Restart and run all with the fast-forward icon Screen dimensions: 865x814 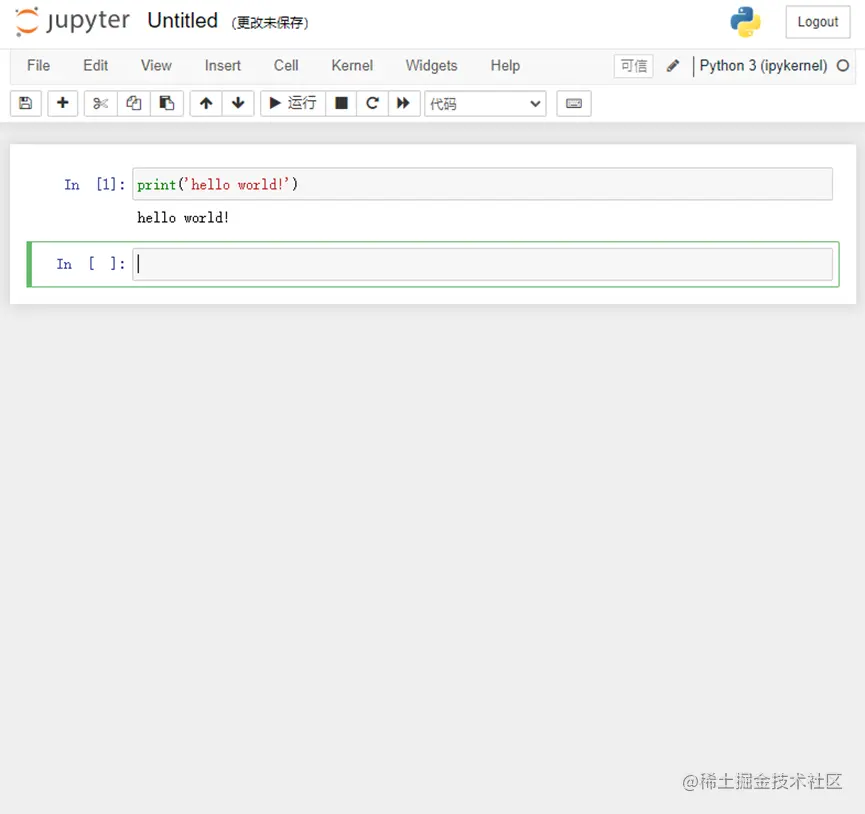pyautogui.click(x=404, y=103)
